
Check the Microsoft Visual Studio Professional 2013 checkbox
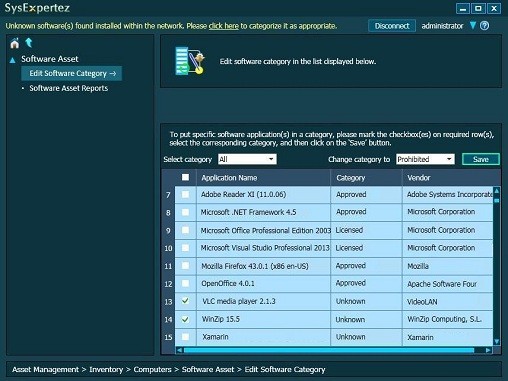(186, 248)
